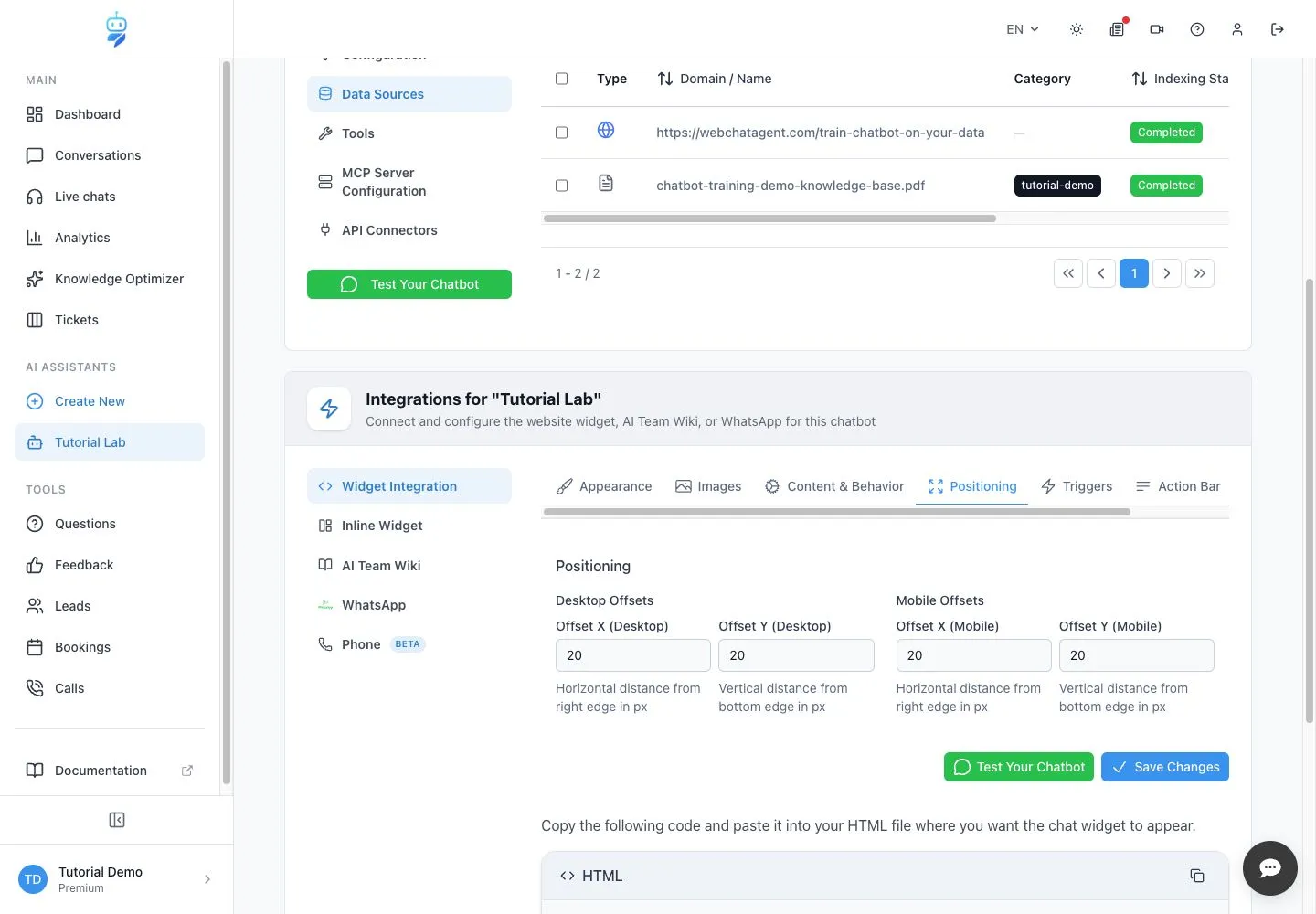
Task: Click the chatbot robot logo
Action: [x=116, y=29]
